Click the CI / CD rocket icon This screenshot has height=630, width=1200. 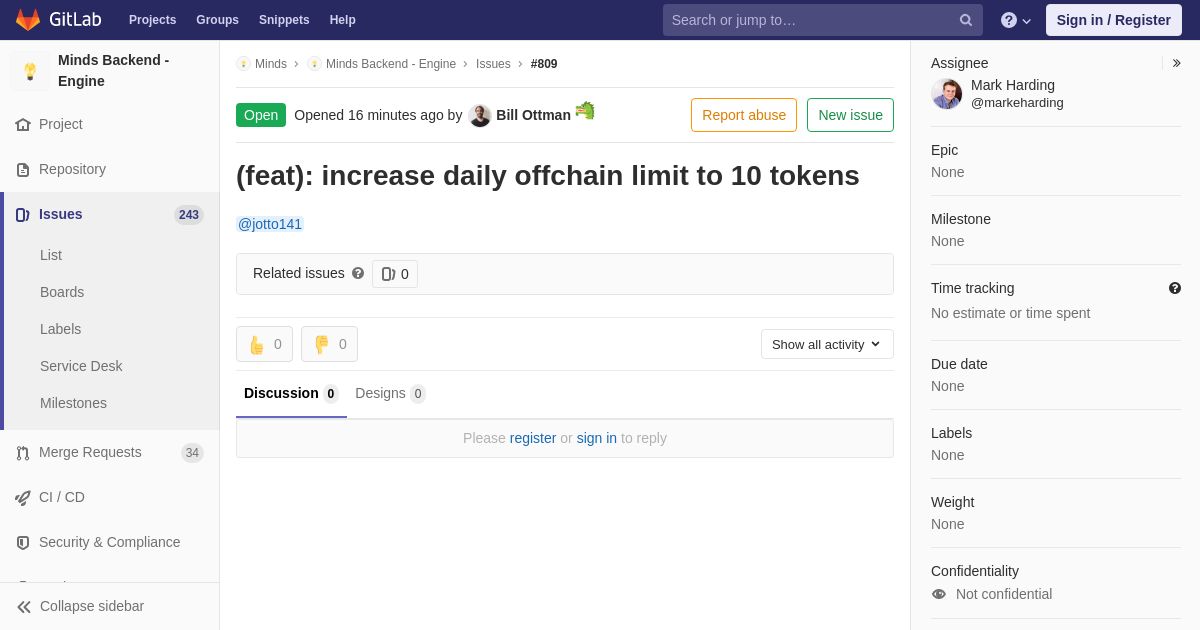pyautogui.click(x=23, y=498)
